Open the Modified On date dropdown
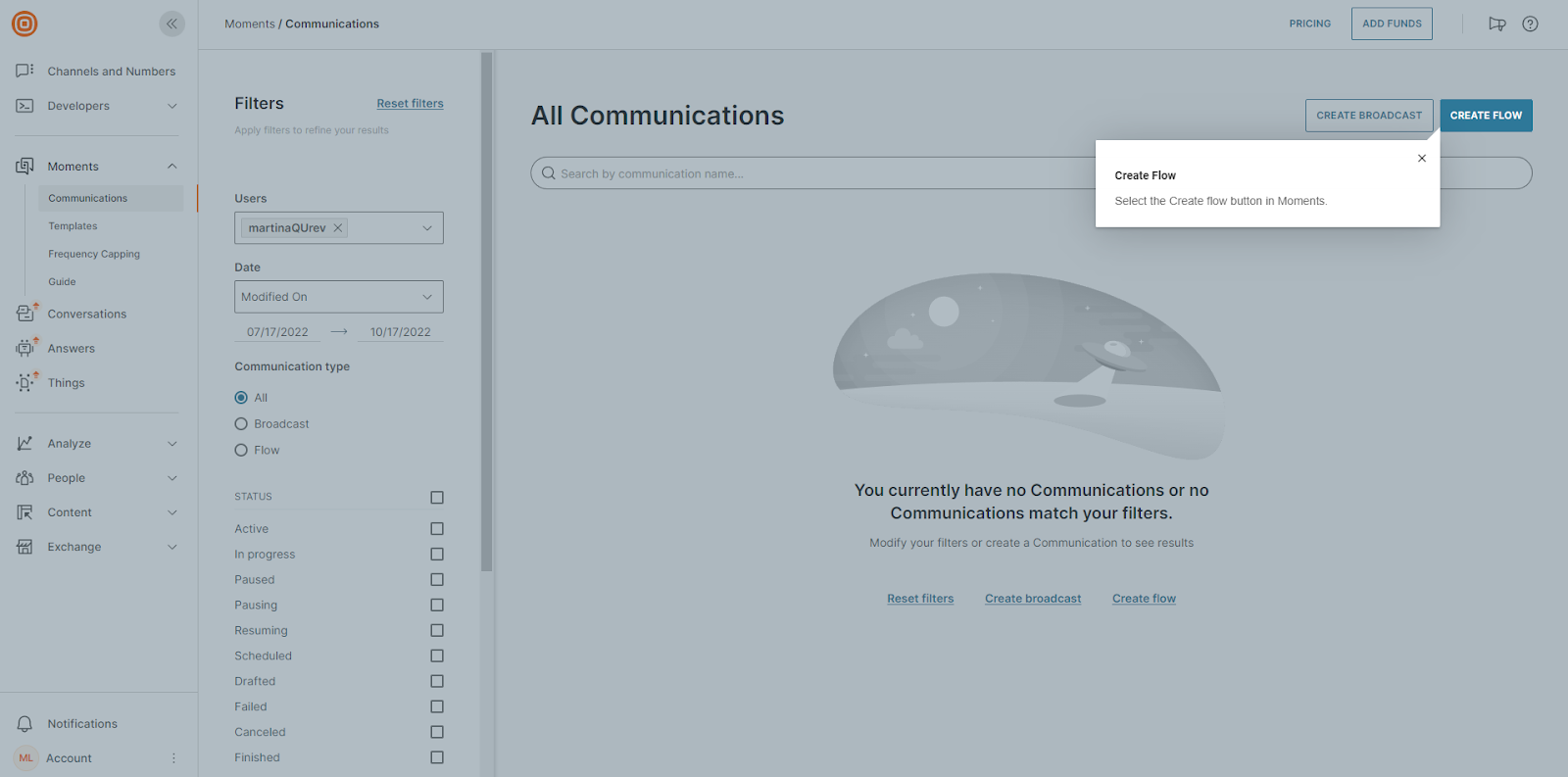Viewport: 1568px width, 777px height. [339, 297]
